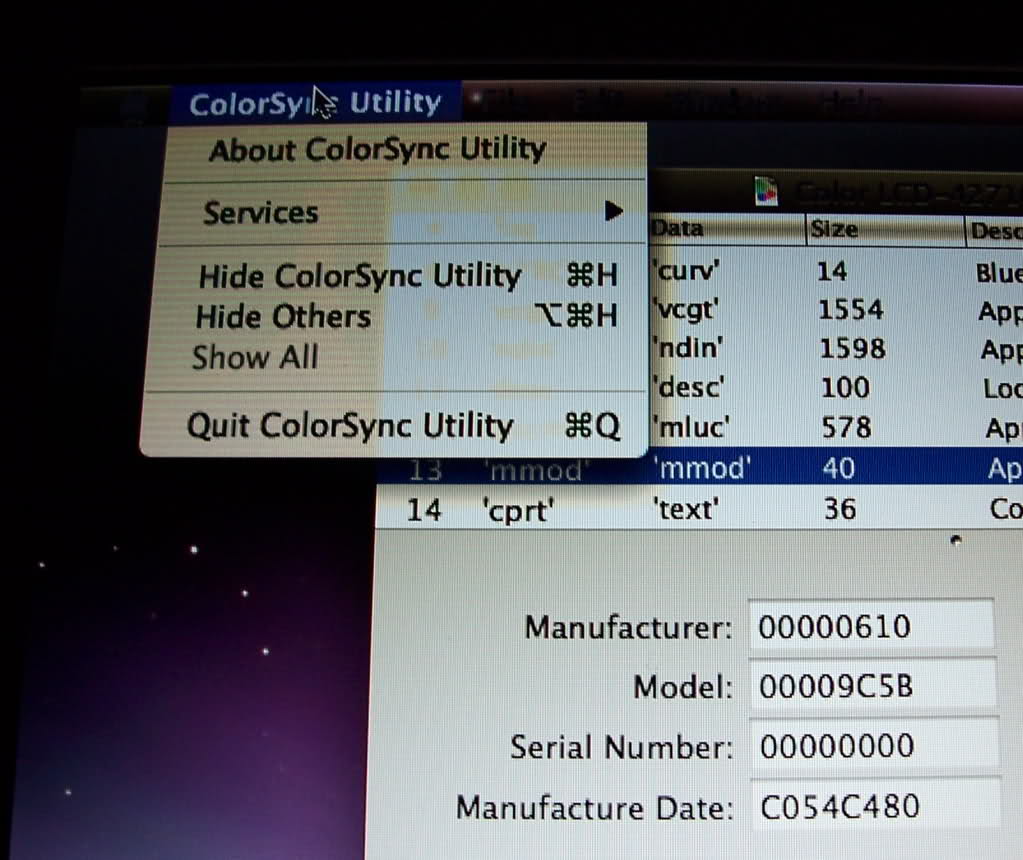The image size is (1023, 860).
Task: Select the 'vcgt' row with size 1554
Action: click(836, 310)
